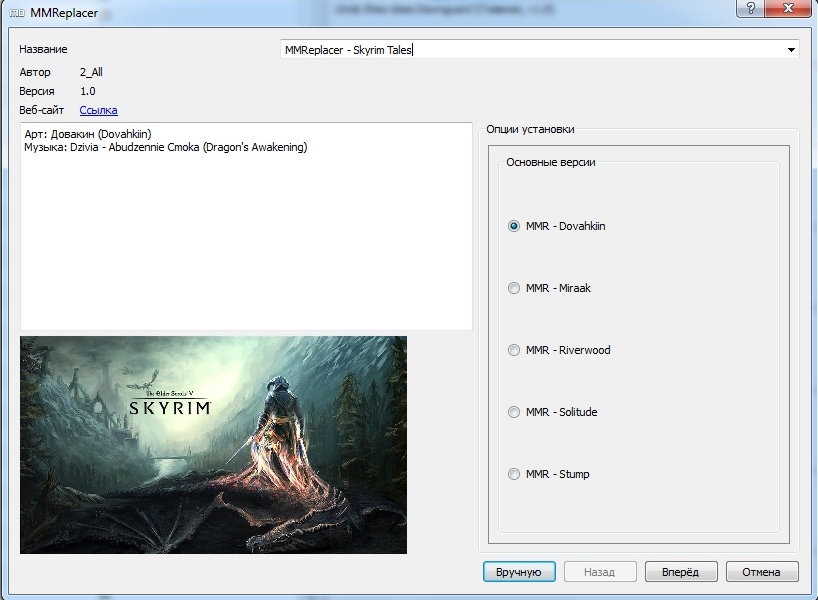This screenshot has height=600, width=818.
Task: Click inside the description text box
Action: [245, 240]
